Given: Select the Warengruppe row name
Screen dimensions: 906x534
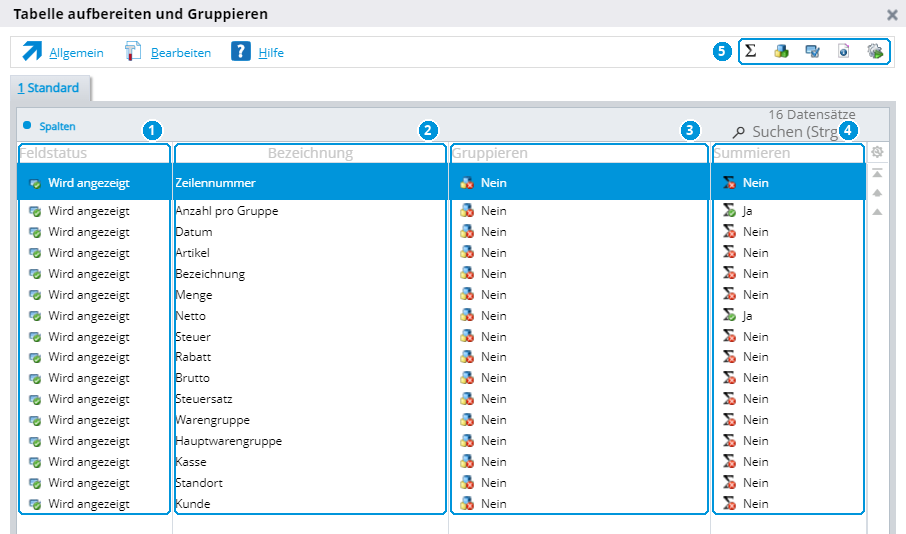Looking at the screenshot, I should coord(212,420).
